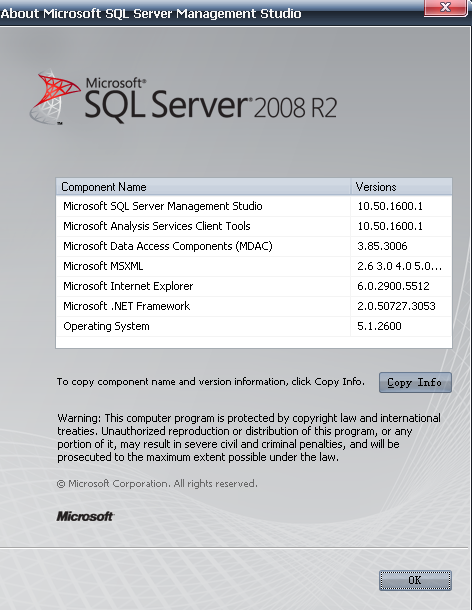
Task: Select the Microsoft .NET Framework row
Action: coord(254,306)
